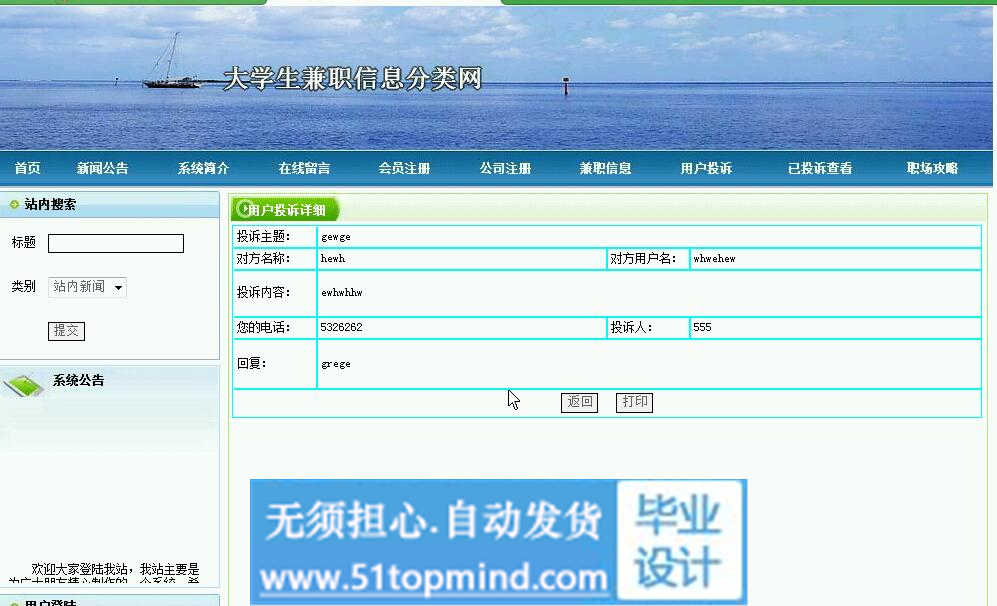Open 会员注册 page
Screen dimensions: 997x606
[x=404, y=168]
